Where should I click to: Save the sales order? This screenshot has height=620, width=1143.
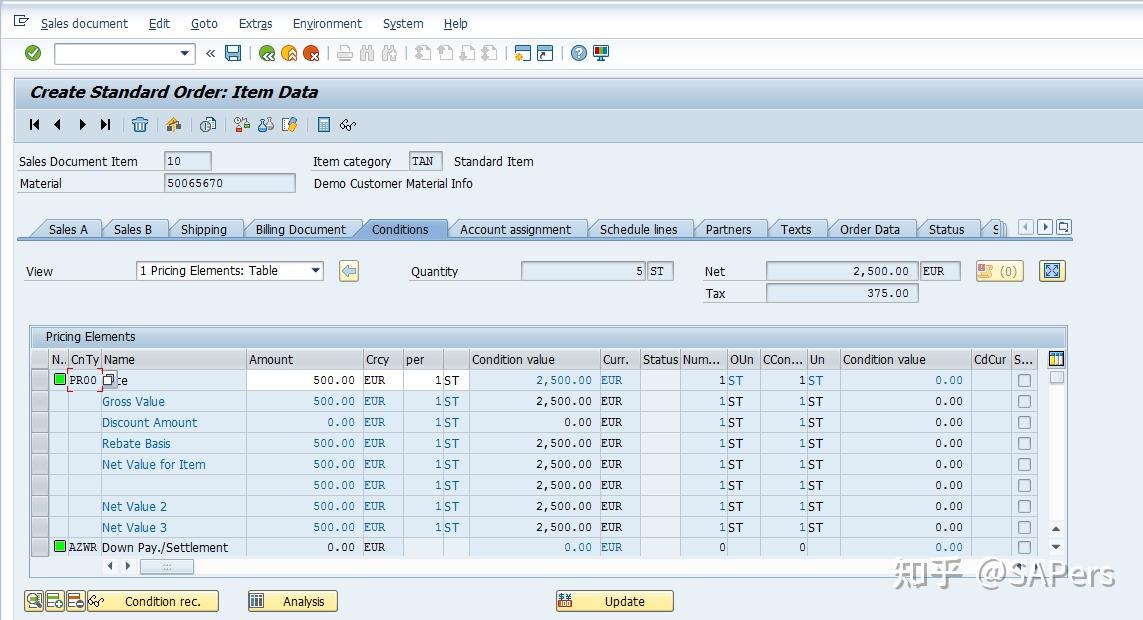(x=233, y=53)
